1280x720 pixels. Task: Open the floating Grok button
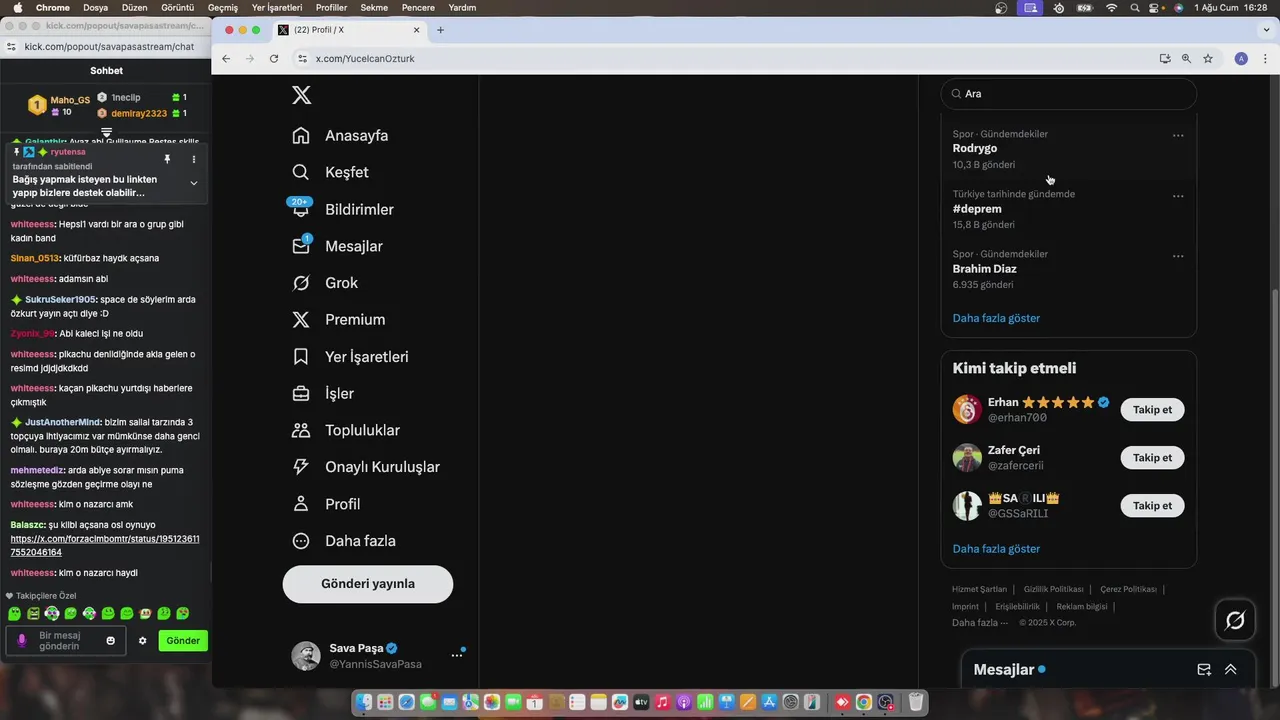click(1235, 620)
